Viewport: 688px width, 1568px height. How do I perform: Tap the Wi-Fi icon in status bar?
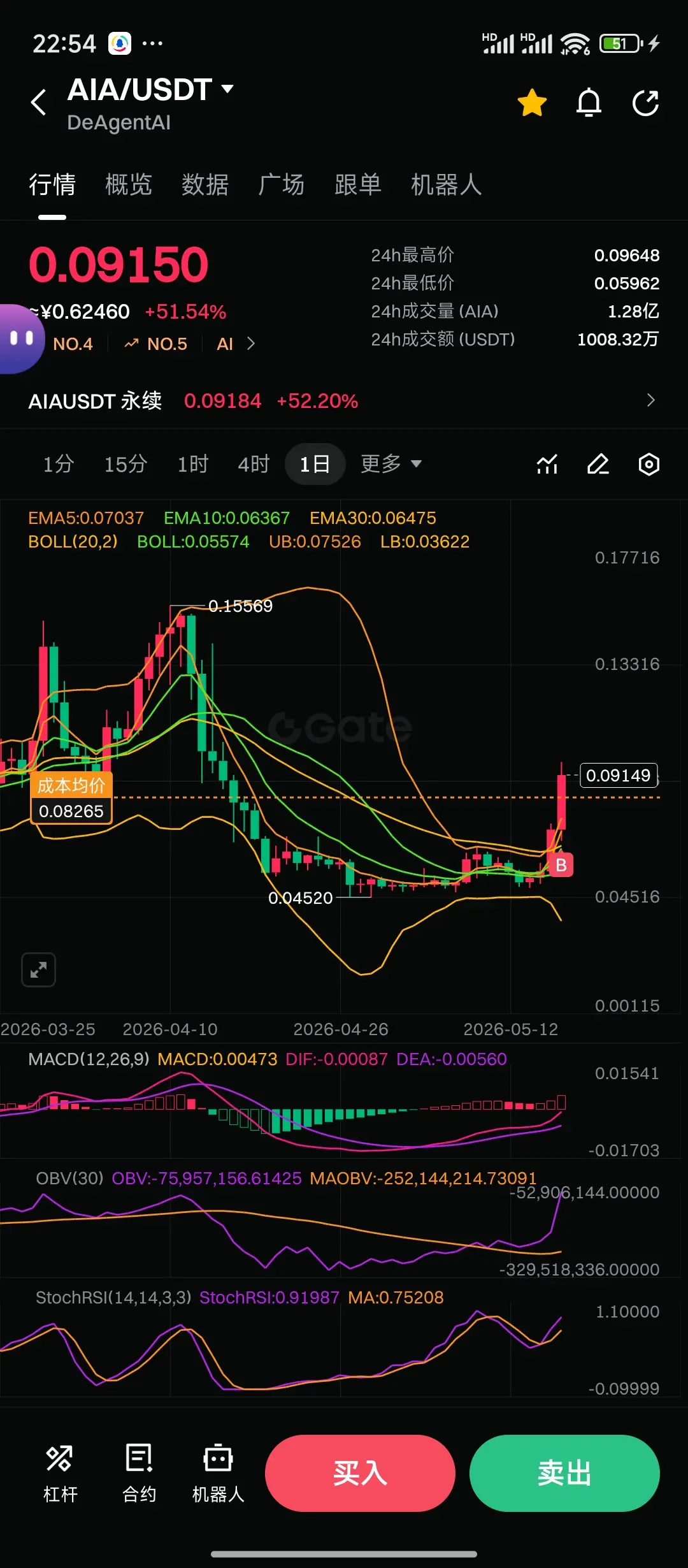point(575,43)
